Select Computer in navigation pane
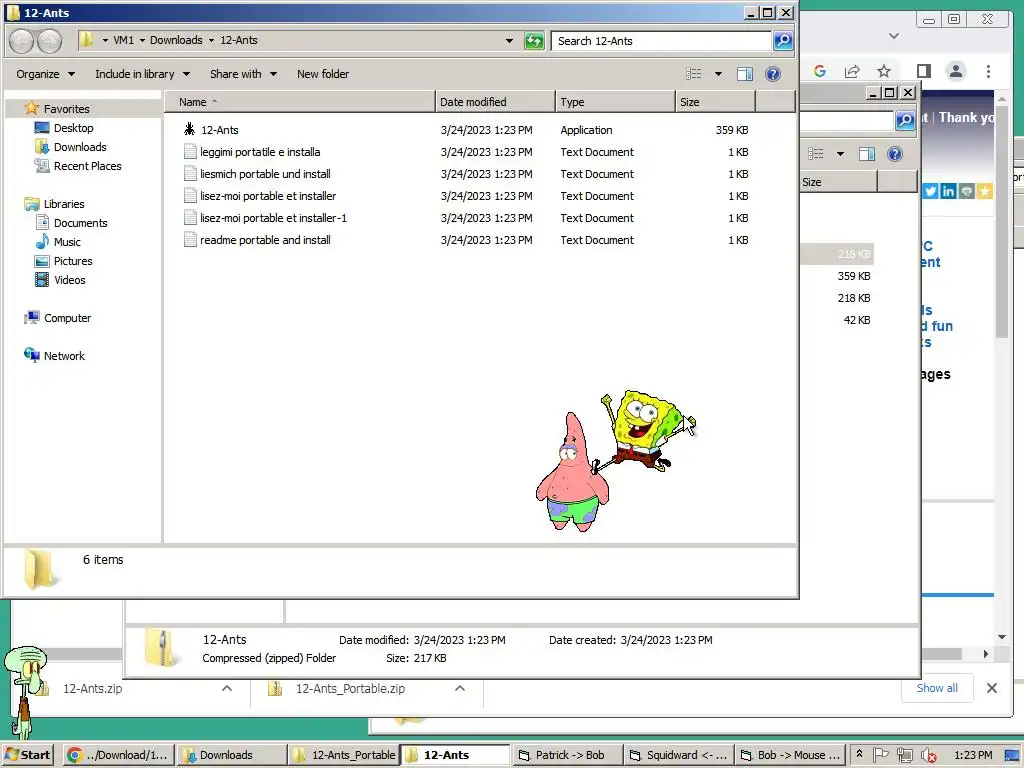 67,318
